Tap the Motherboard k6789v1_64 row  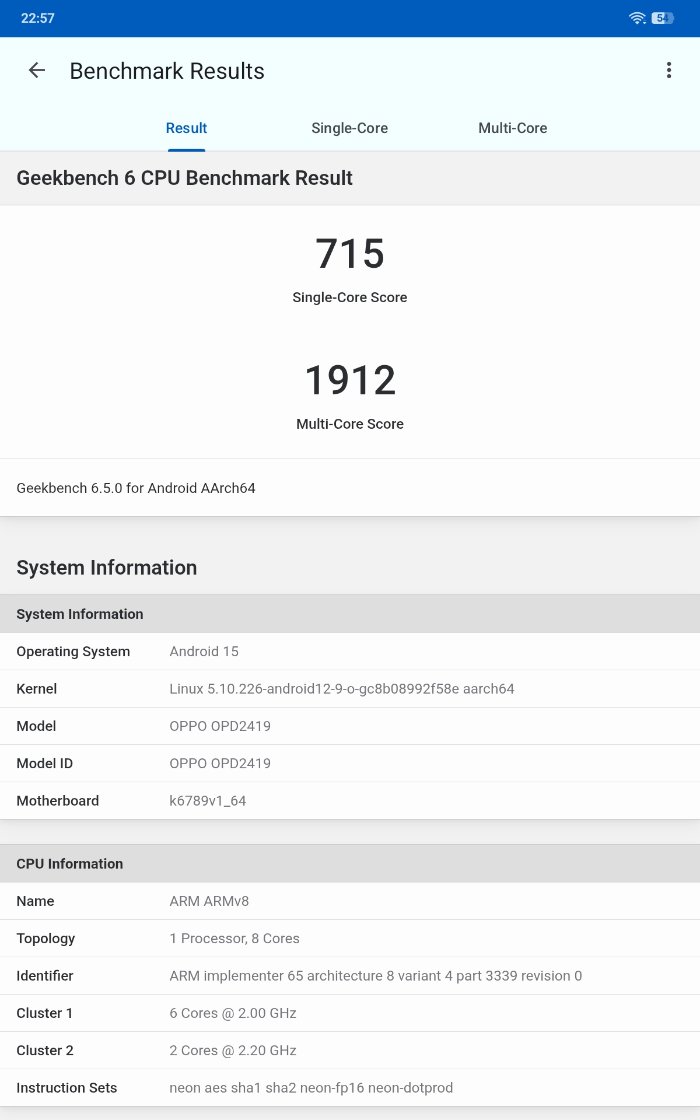pos(350,801)
